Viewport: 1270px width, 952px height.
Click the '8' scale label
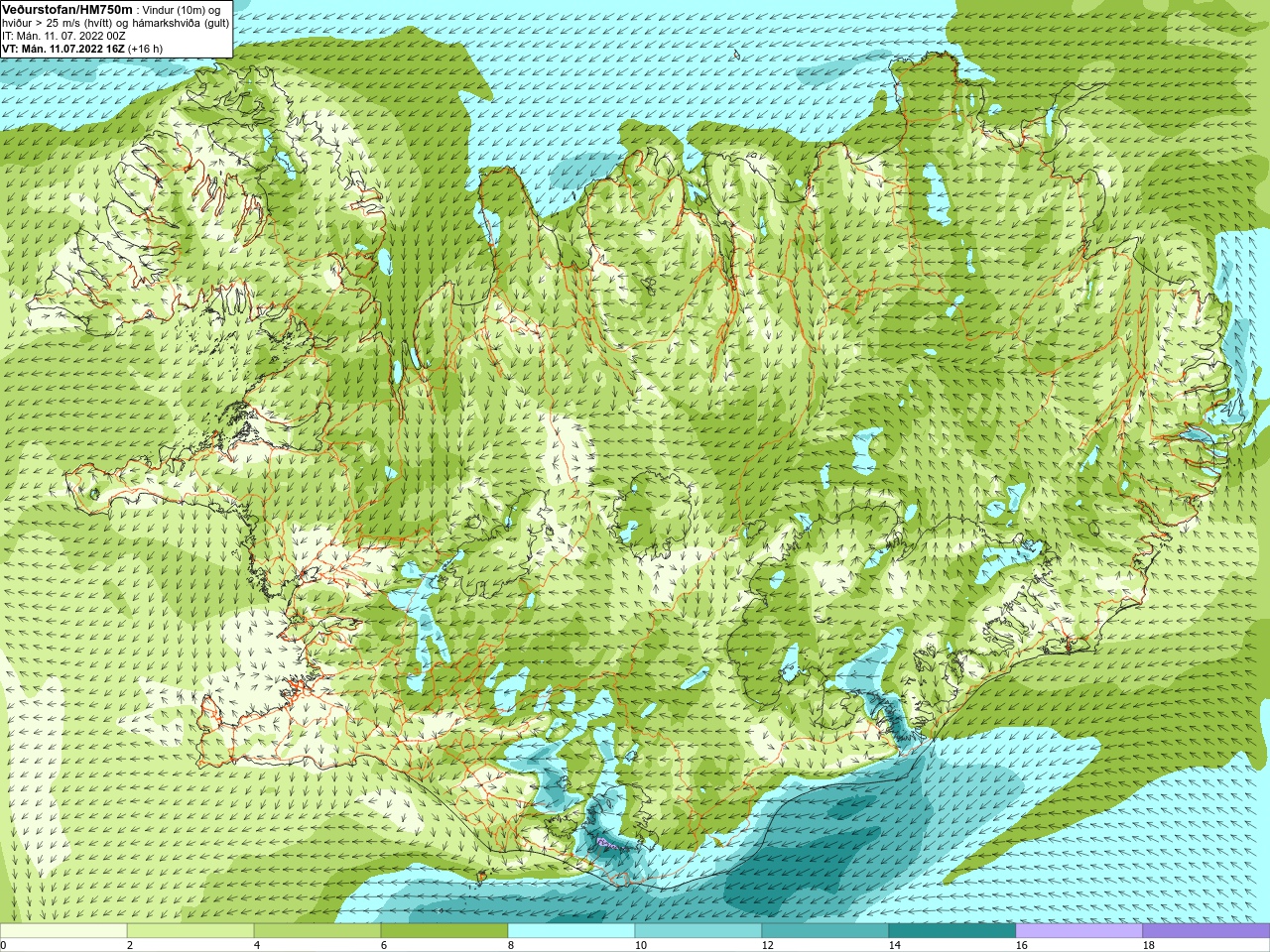[511, 945]
